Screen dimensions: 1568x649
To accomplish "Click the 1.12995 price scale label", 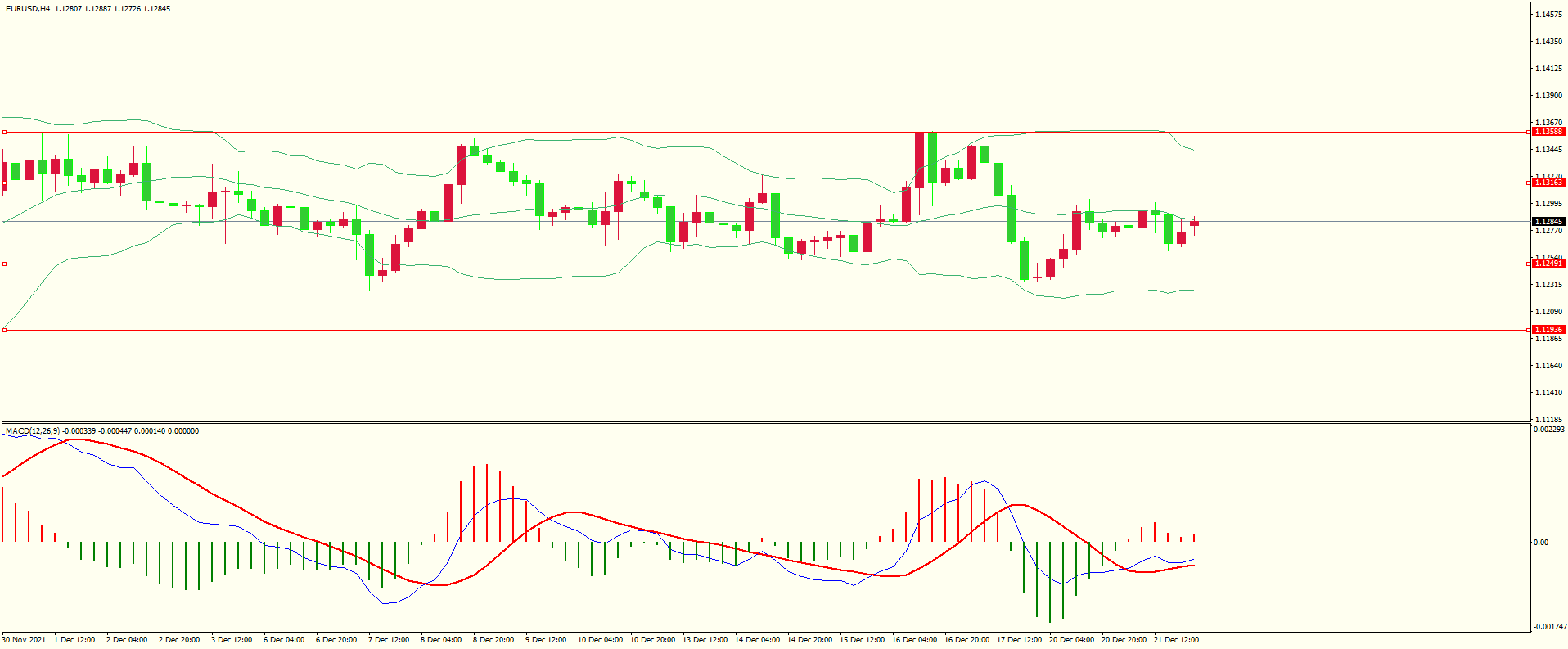I will pos(1548,204).
